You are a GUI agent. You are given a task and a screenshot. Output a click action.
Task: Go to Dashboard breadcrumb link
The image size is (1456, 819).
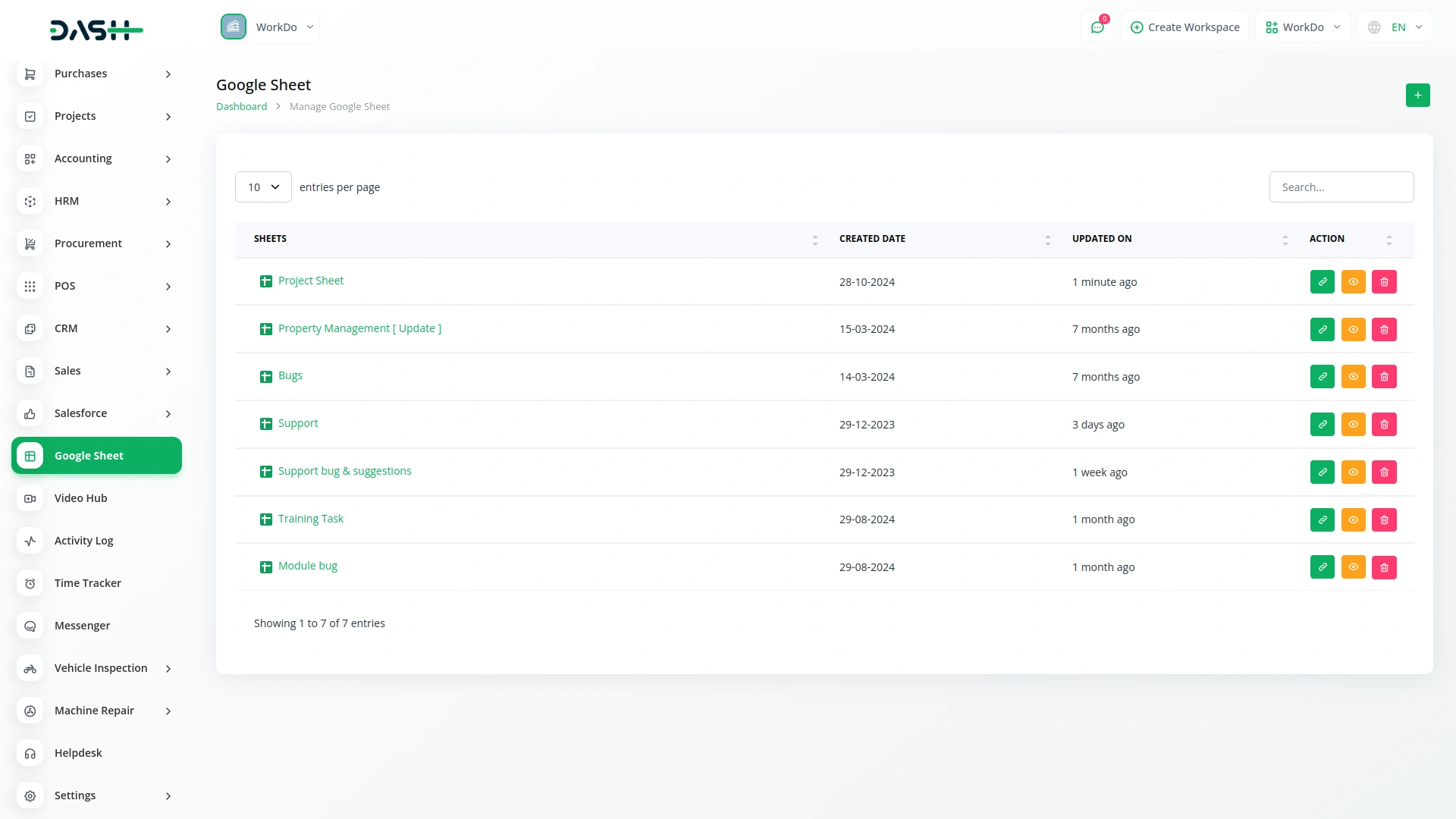pos(241,107)
